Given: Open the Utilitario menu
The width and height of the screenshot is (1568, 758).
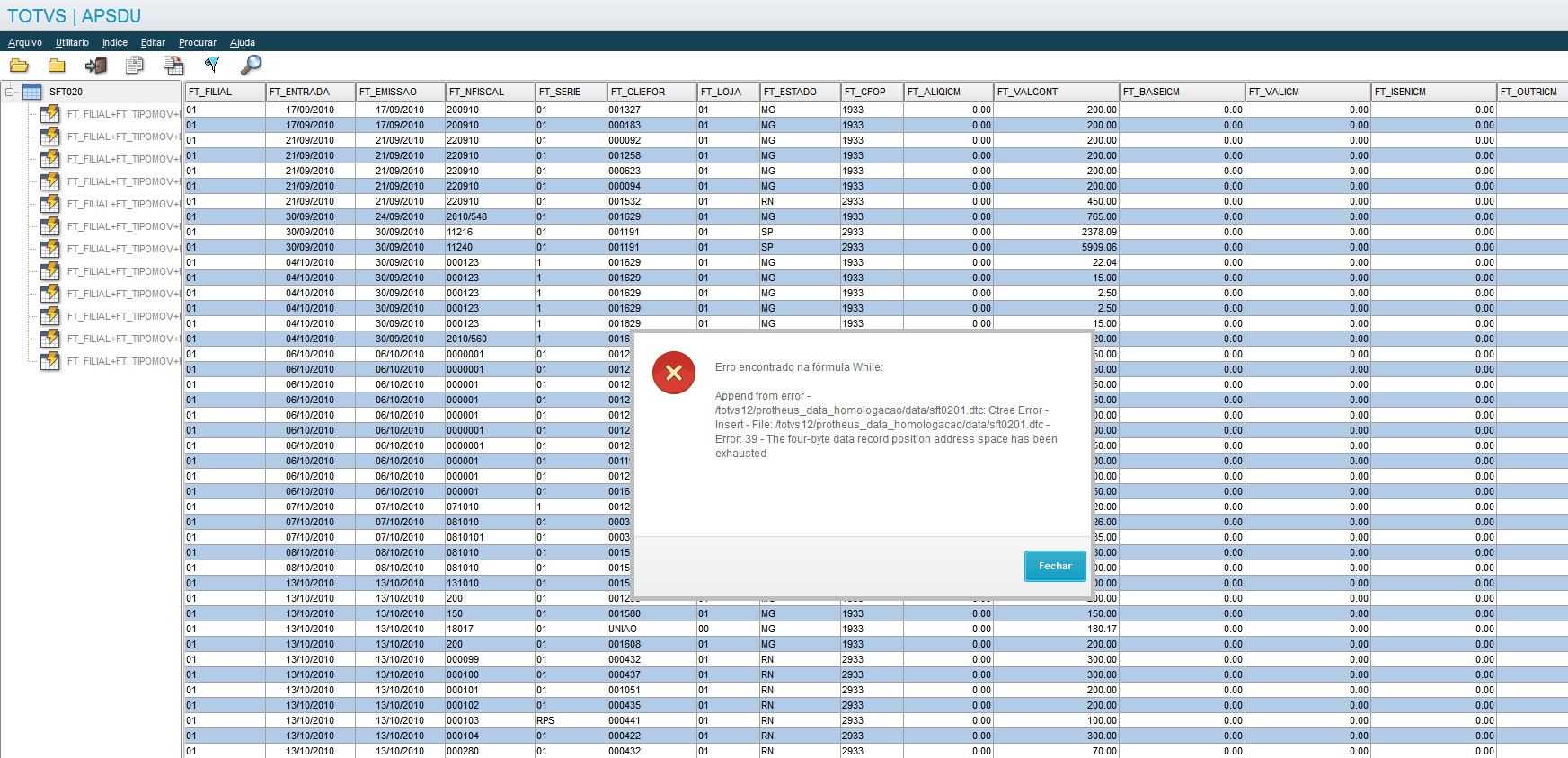Looking at the screenshot, I should [72, 42].
